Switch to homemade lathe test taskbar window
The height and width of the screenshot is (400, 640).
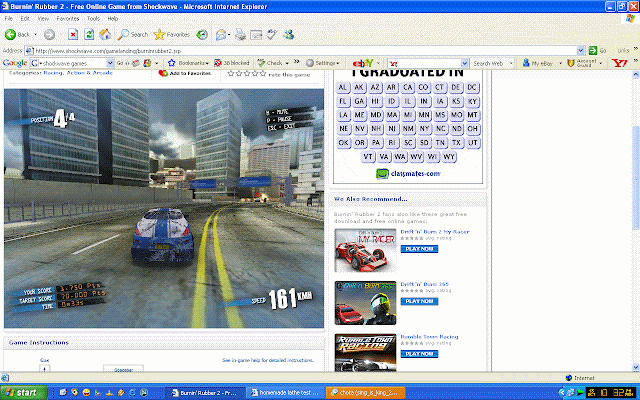pos(285,393)
